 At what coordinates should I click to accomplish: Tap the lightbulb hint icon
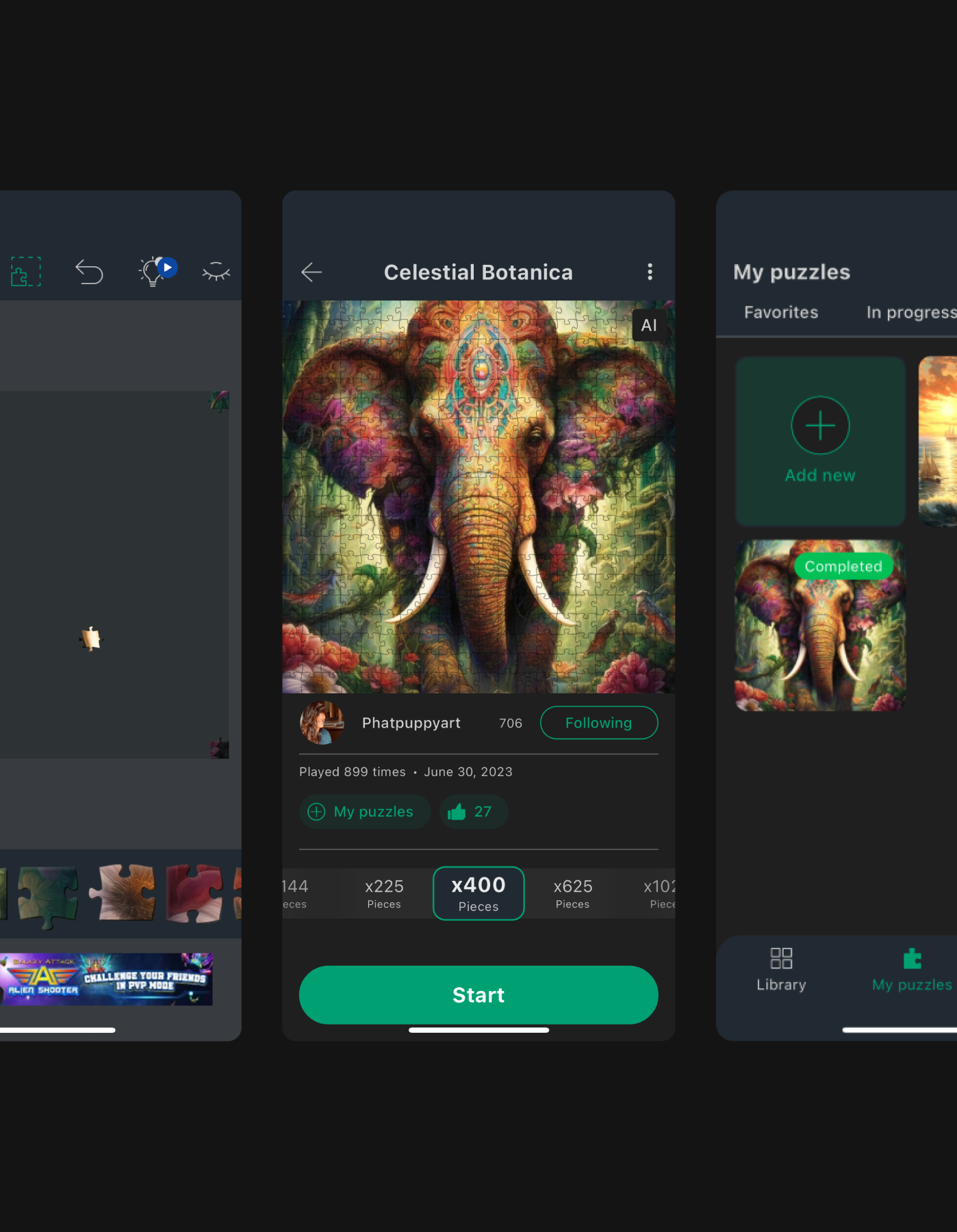click(x=153, y=272)
